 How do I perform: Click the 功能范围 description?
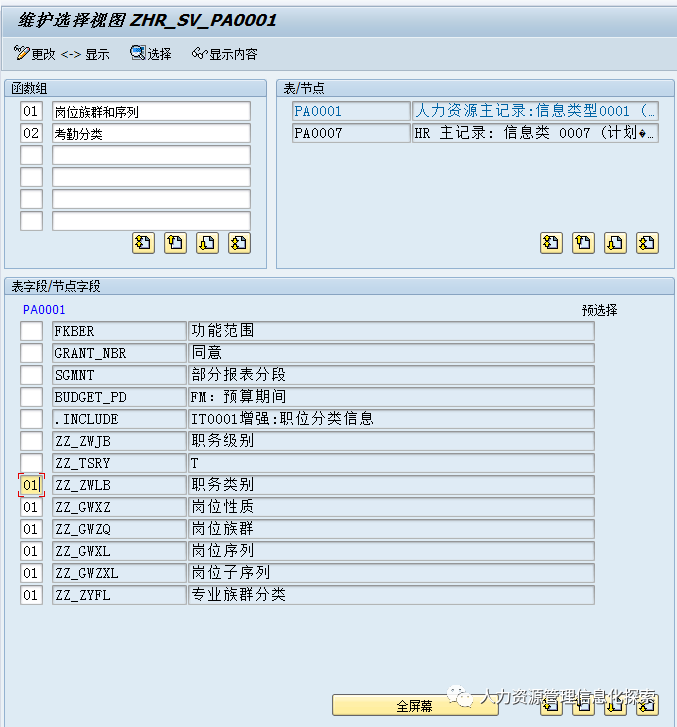click(x=391, y=331)
